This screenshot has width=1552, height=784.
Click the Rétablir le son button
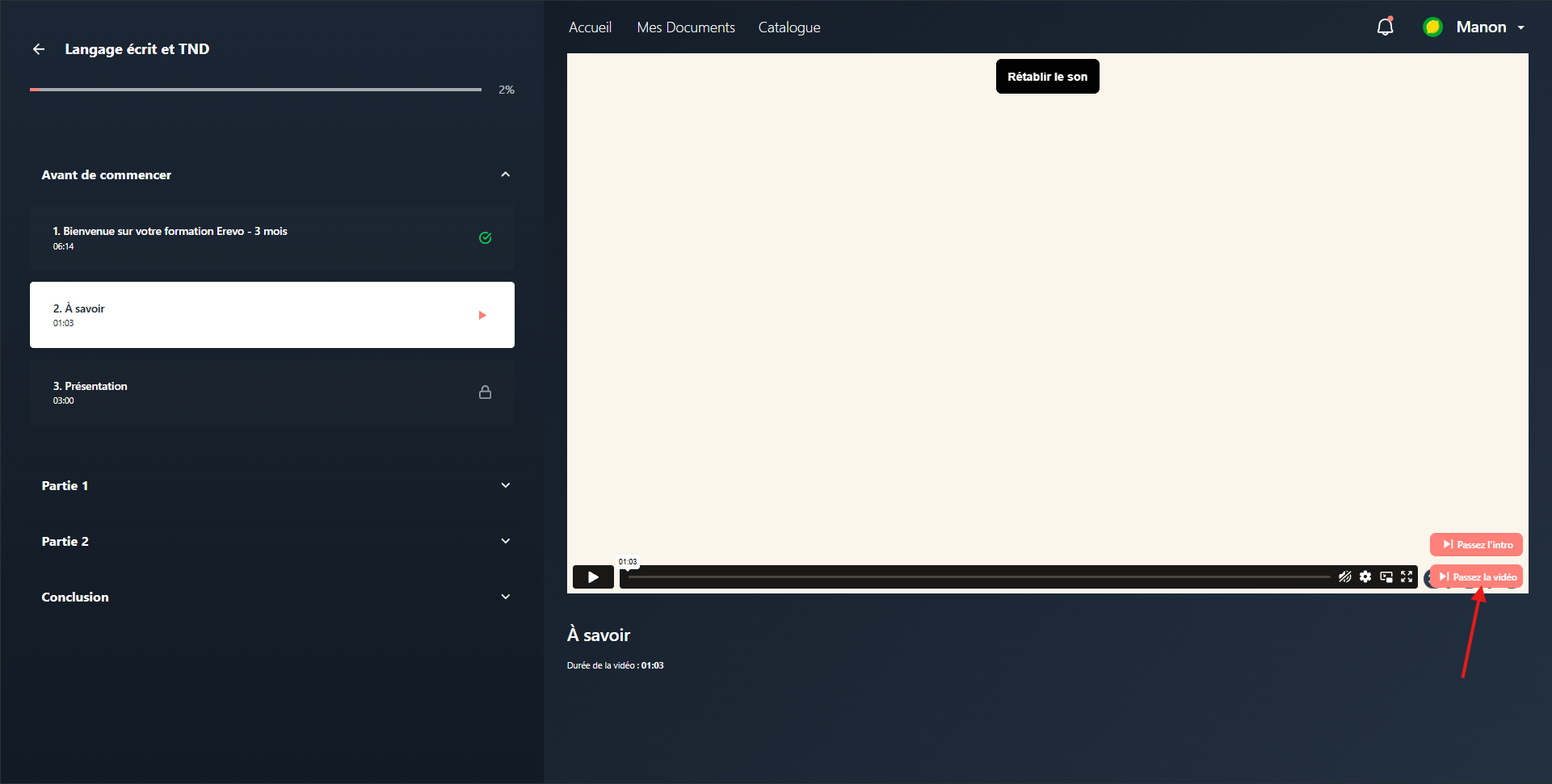tap(1047, 77)
